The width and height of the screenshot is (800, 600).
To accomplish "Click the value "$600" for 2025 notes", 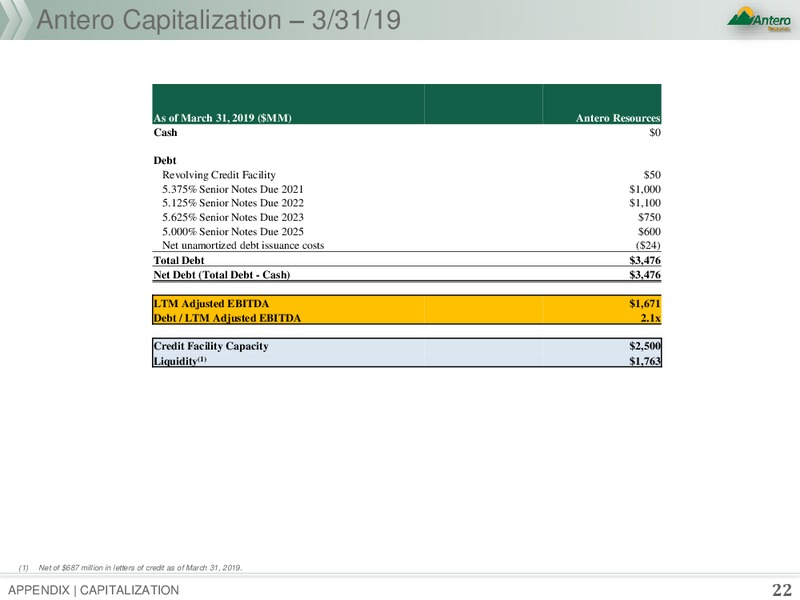I will pos(649,232).
